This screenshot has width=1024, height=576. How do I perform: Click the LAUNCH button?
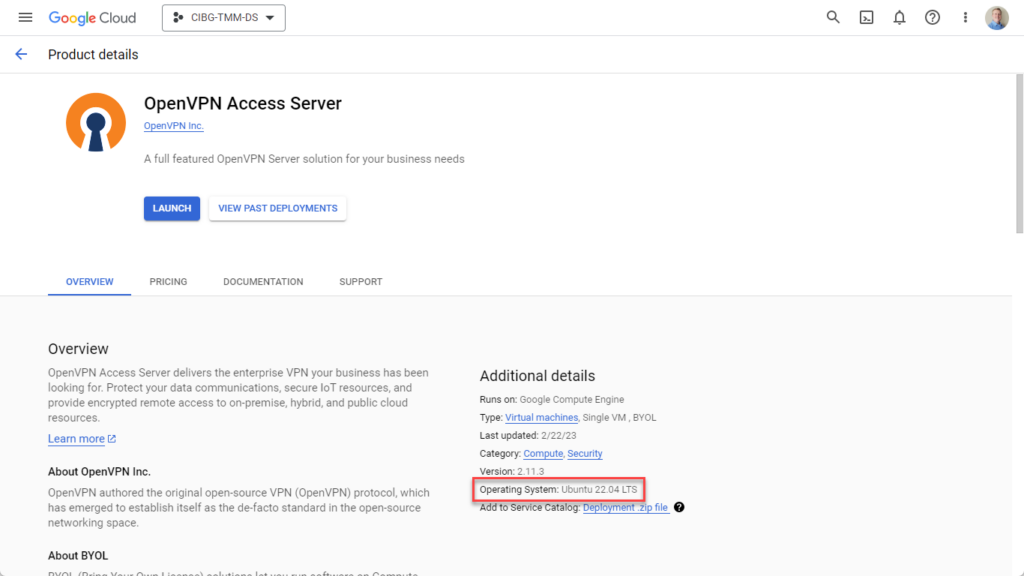coord(172,208)
